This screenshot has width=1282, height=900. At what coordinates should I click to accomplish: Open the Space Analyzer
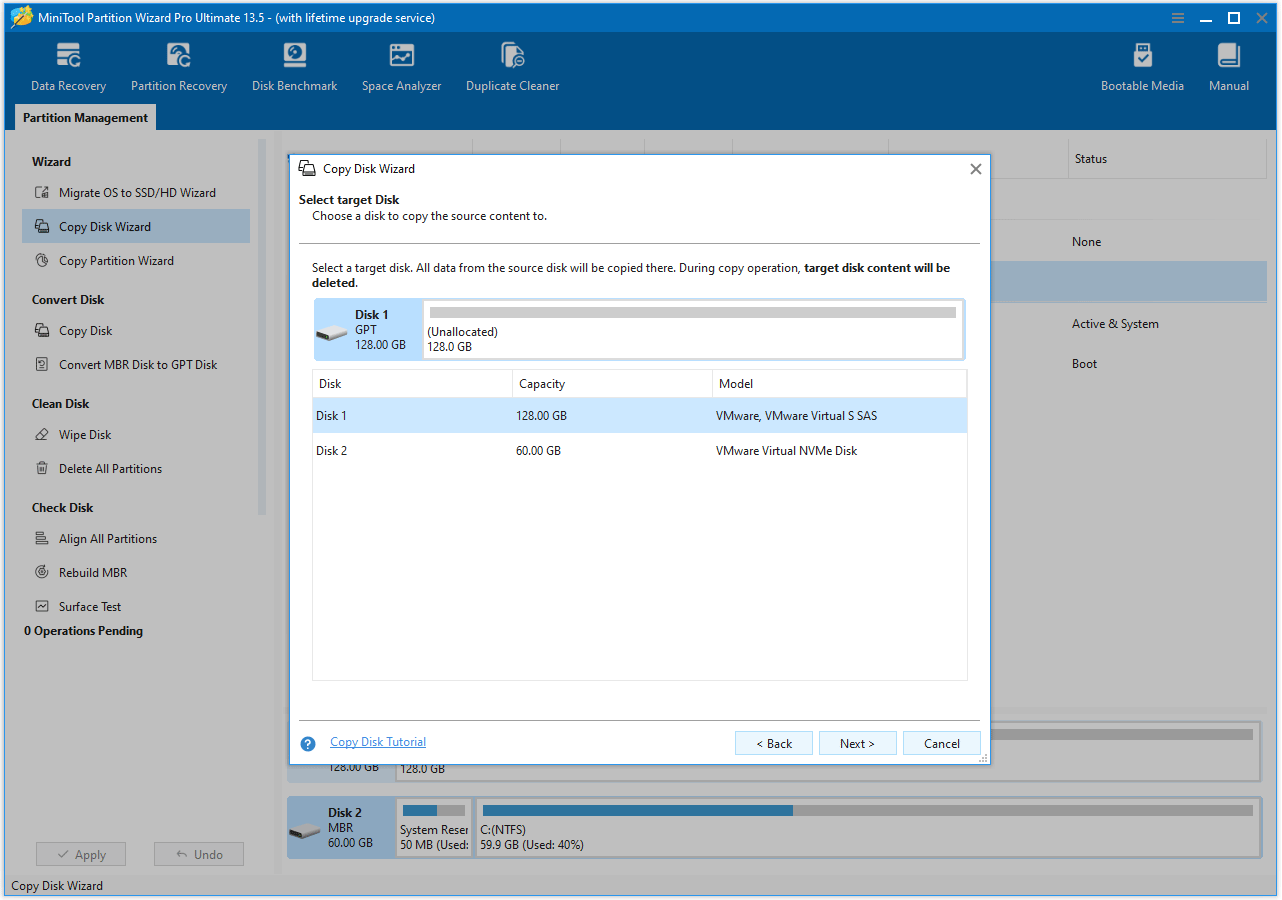click(x=401, y=66)
